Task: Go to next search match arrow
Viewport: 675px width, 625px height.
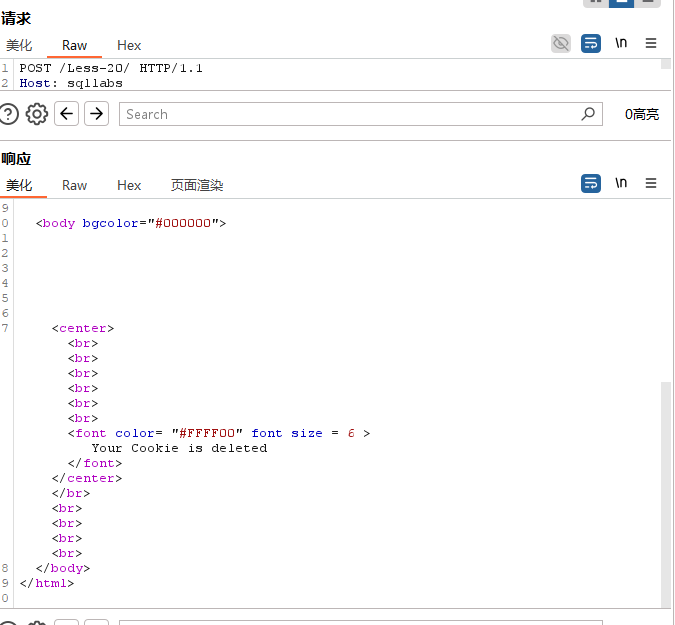Action: click(96, 114)
